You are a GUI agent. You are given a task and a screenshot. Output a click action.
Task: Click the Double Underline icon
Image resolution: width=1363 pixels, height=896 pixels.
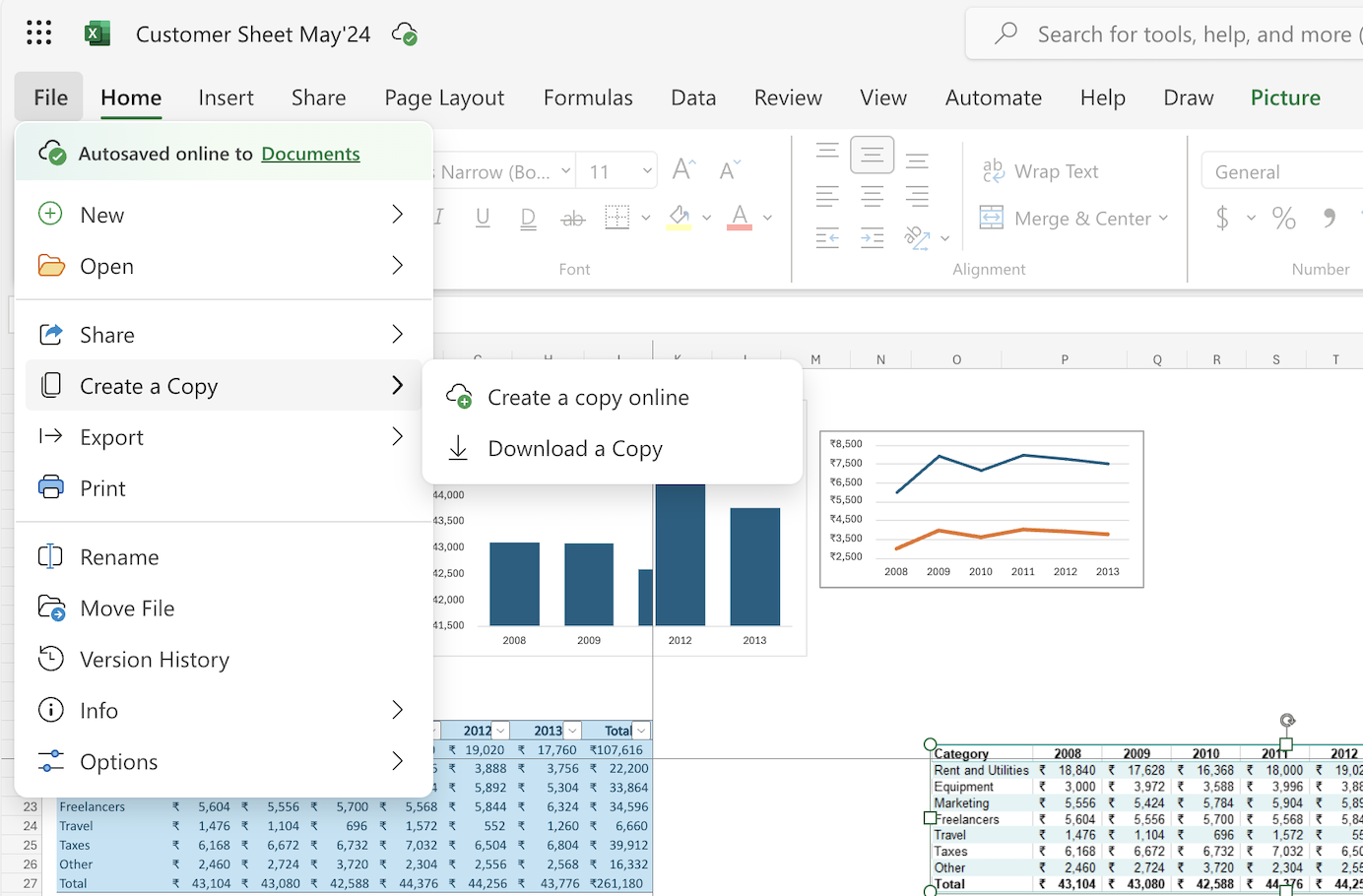click(528, 219)
